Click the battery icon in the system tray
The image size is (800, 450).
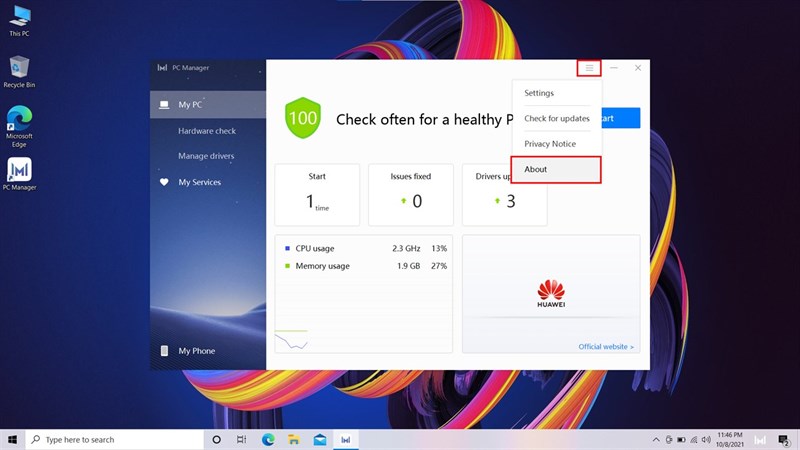681,439
